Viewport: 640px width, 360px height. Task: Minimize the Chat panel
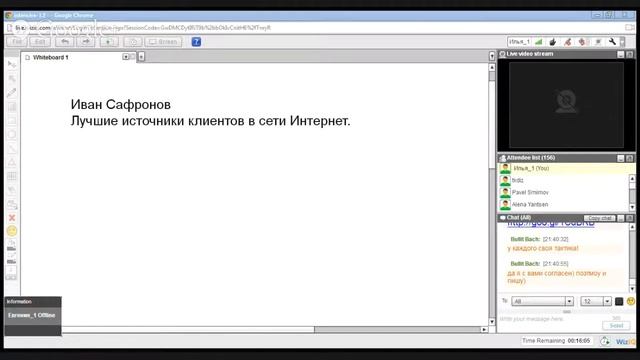[621, 218]
